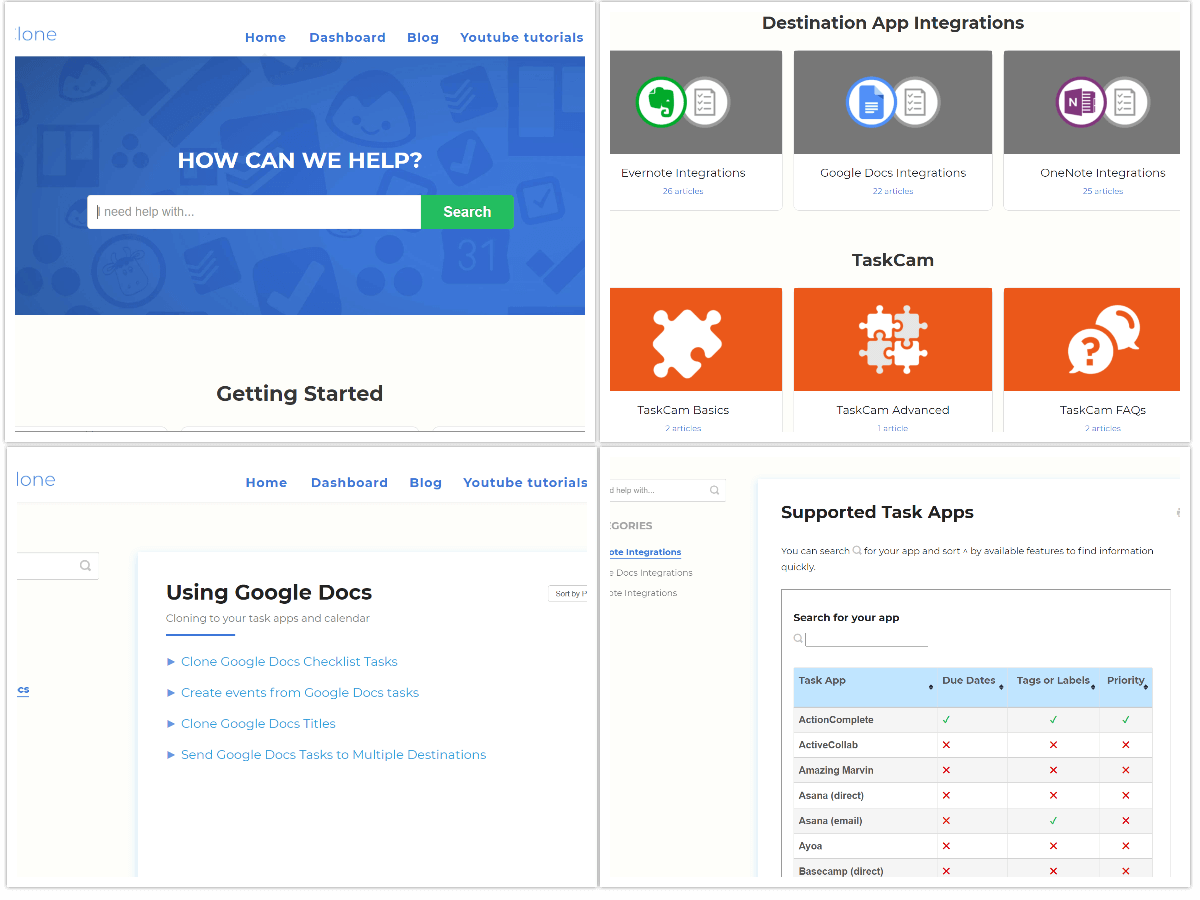Click the four-piece puzzle TaskCam Advanced icon
The height and width of the screenshot is (900, 1200).
pos(893,339)
